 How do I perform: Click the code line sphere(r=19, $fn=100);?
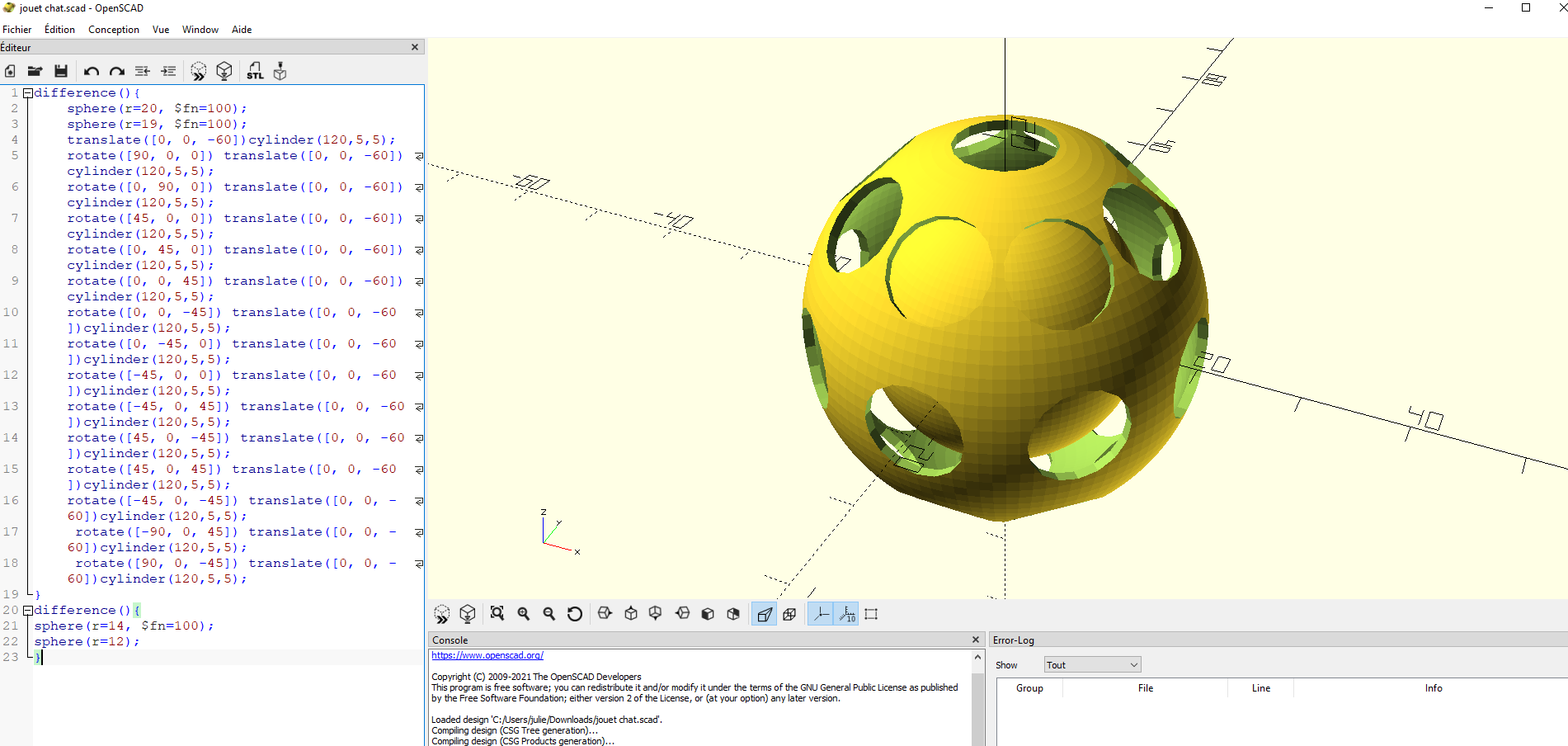click(157, 125)
